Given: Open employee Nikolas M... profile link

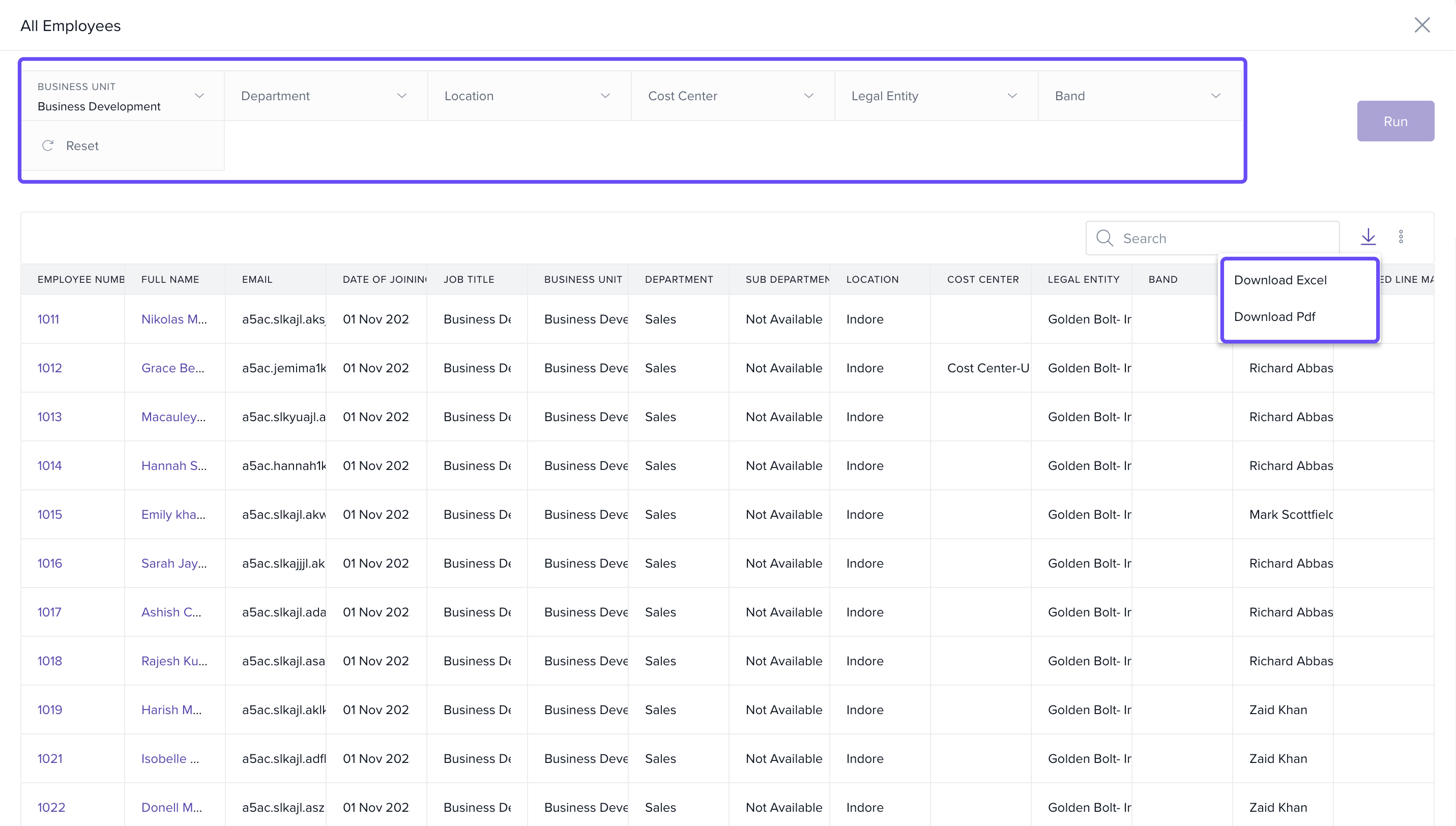Looking at the screenshot, I should pyautogui.click(x=173, y=319).
